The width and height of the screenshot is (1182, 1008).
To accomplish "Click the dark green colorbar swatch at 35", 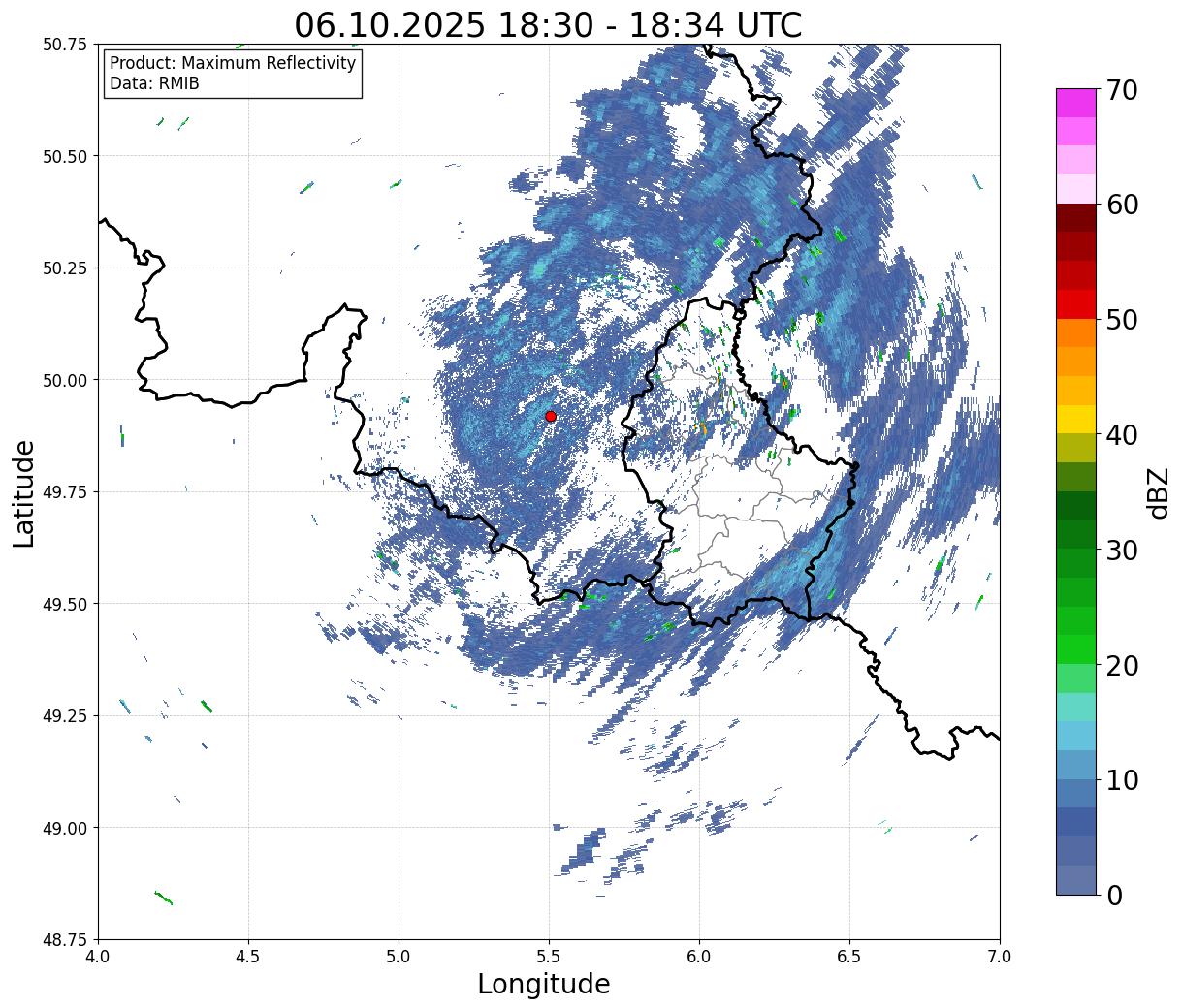I will pyautogui.click(x=1076, y=506).
